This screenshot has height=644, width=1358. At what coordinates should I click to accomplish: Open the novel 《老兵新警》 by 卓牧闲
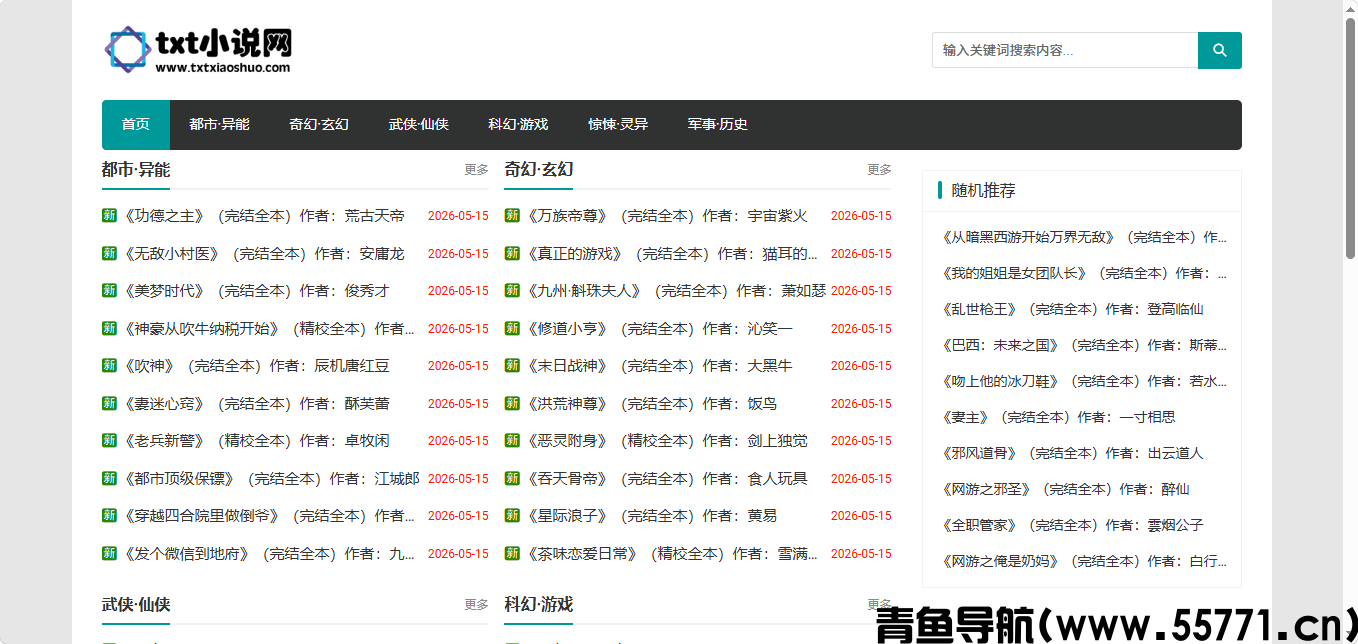pos(256,440)
